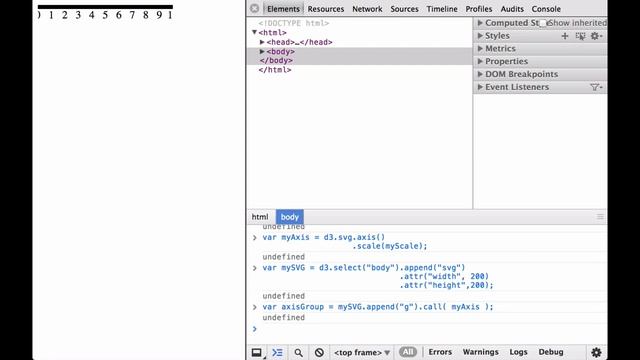Add a new style rule with plus icon
Image resolution: width=640 pixels, height=360 pixels.
(565, 36)
